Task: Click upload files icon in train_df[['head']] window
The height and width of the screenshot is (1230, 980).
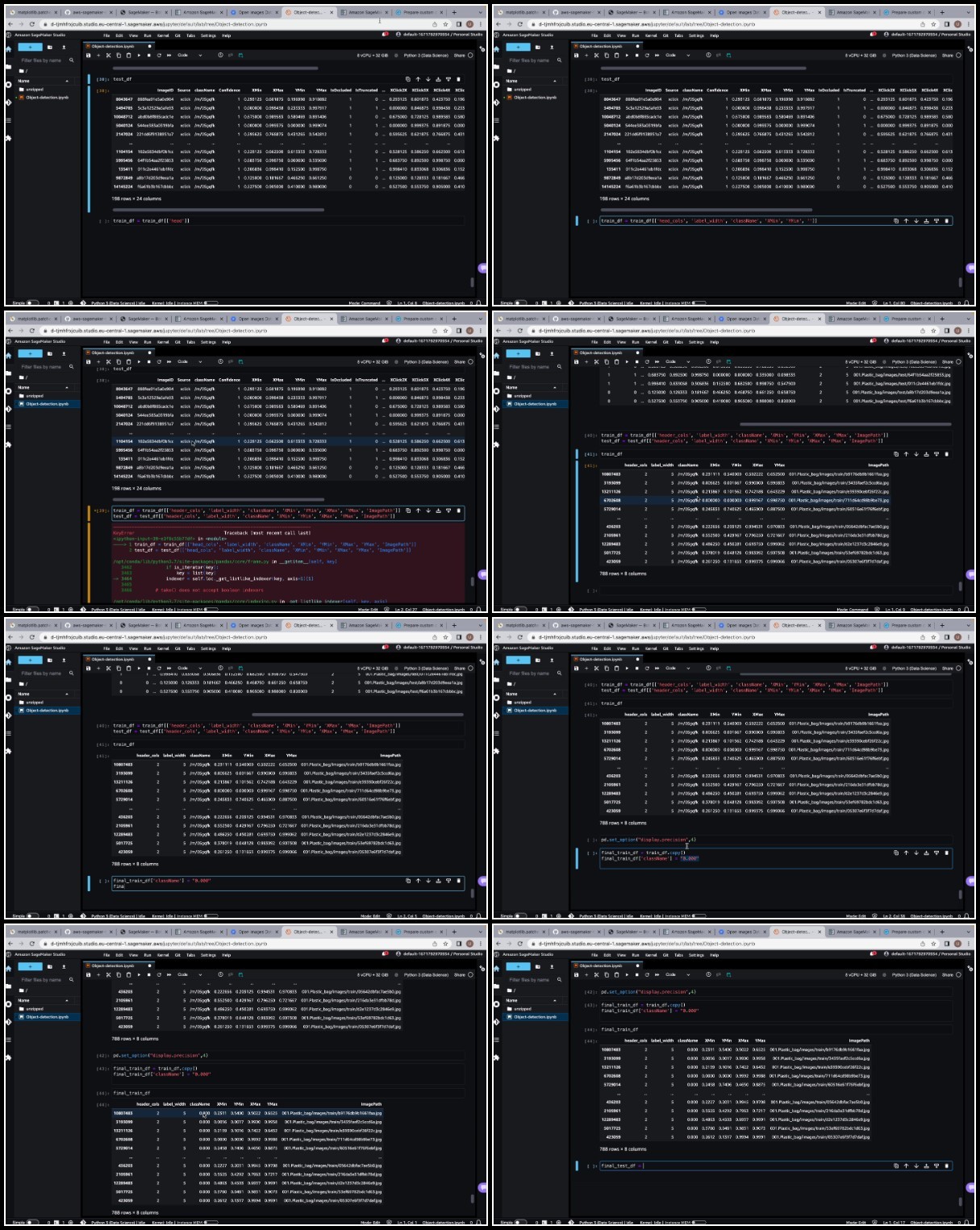Action: (x=63, y=47)
